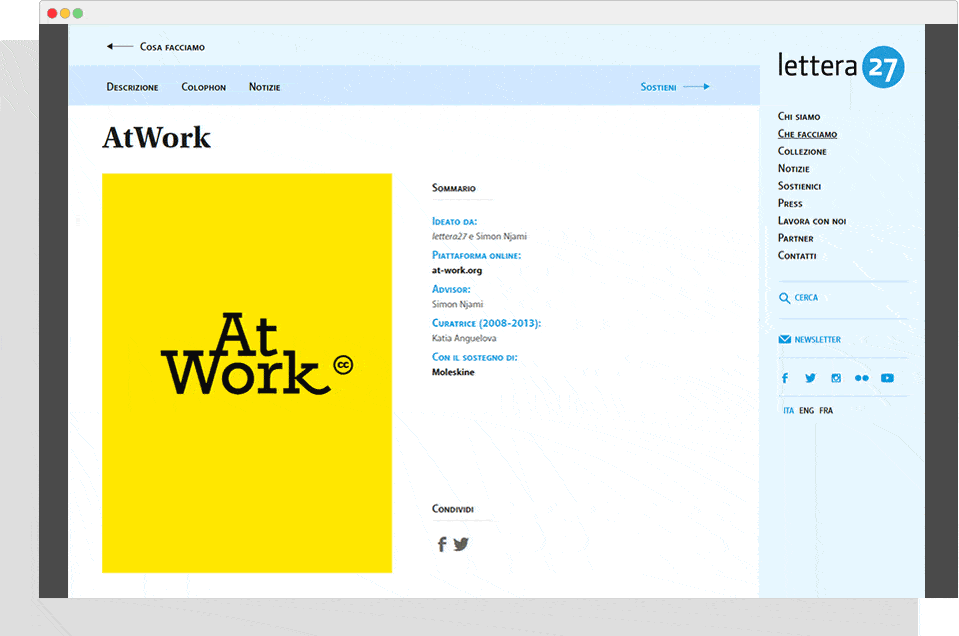The height and width of the screenshot is (636, 959).
Task: Switch to the Colophon tab
Action: pos(204,87)
